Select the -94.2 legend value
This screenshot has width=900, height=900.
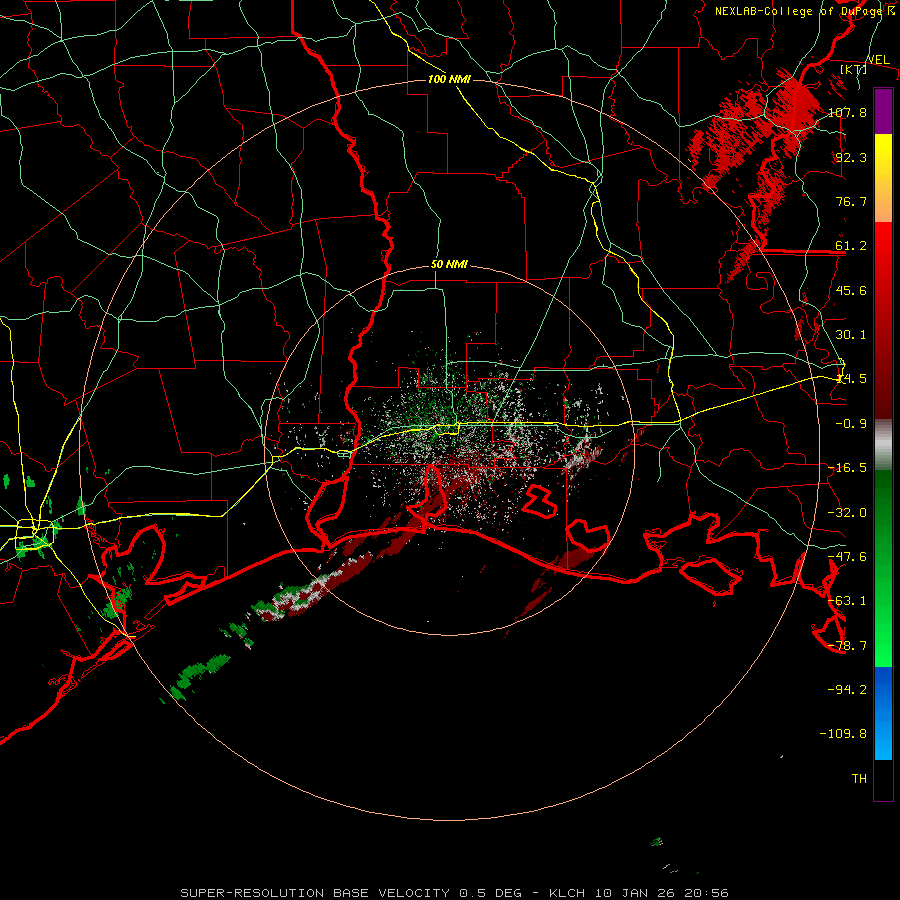(x=847, y=689)
